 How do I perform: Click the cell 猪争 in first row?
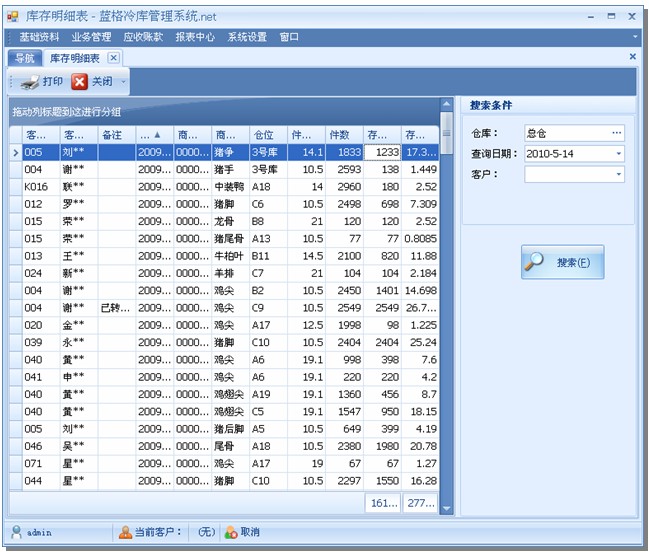click(x=230, y=152)
